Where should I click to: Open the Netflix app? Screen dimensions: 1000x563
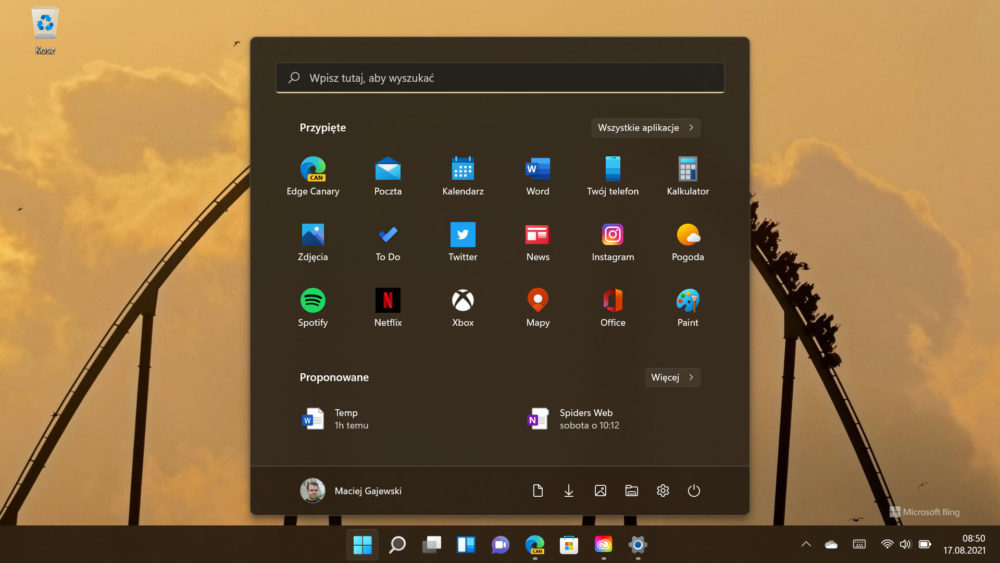pyautogui.click(x=388, y=307)
